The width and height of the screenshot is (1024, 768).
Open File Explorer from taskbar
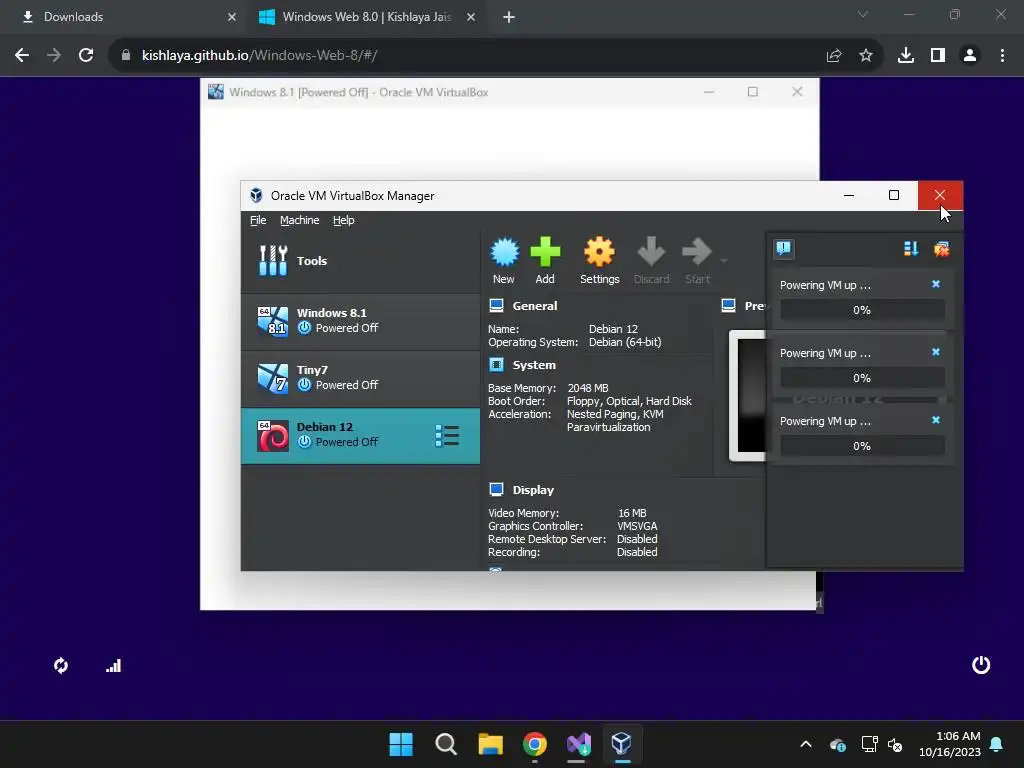click(490, 744)
